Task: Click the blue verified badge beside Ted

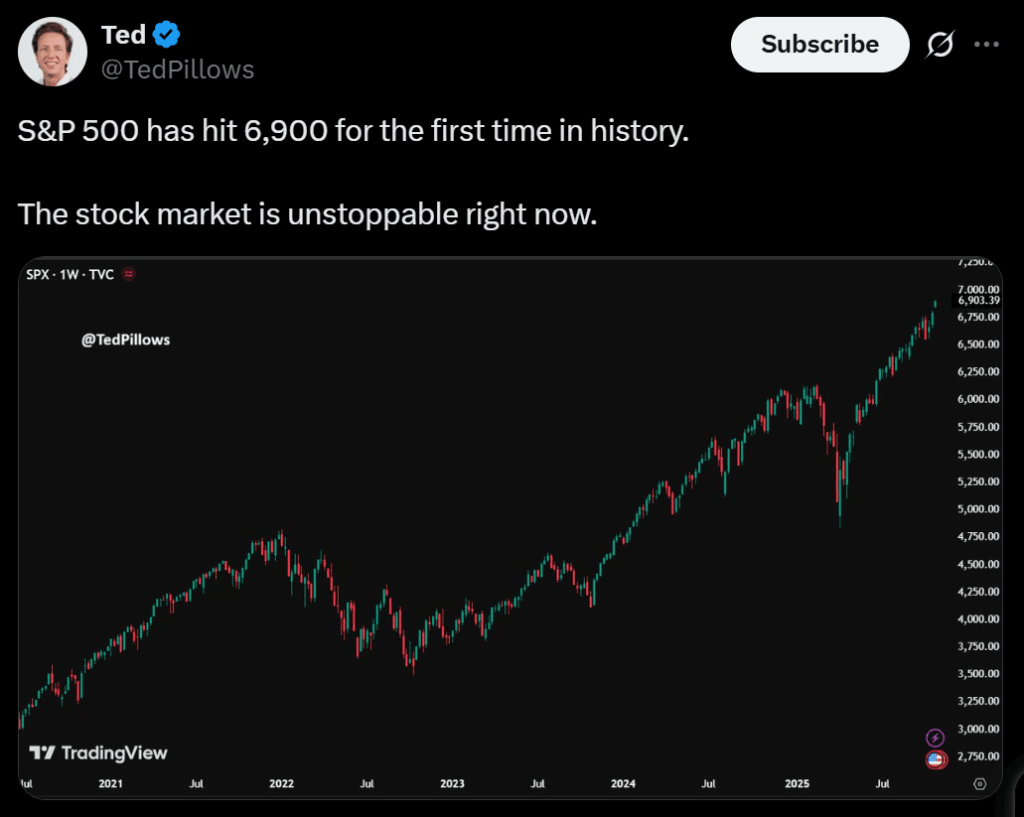Action: click(x=166, y=36)
